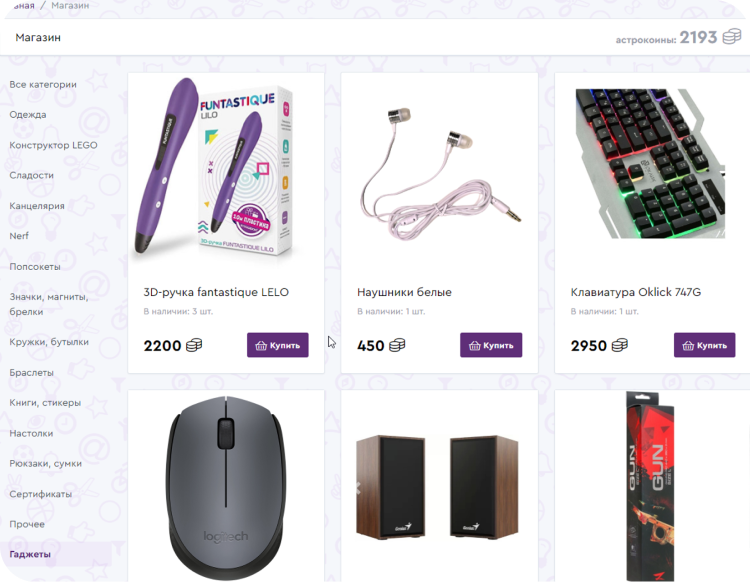The height and width of the screenshot is (582, 750).
Task: Open the Гаджеты category
Action: [x=30, y=554]
